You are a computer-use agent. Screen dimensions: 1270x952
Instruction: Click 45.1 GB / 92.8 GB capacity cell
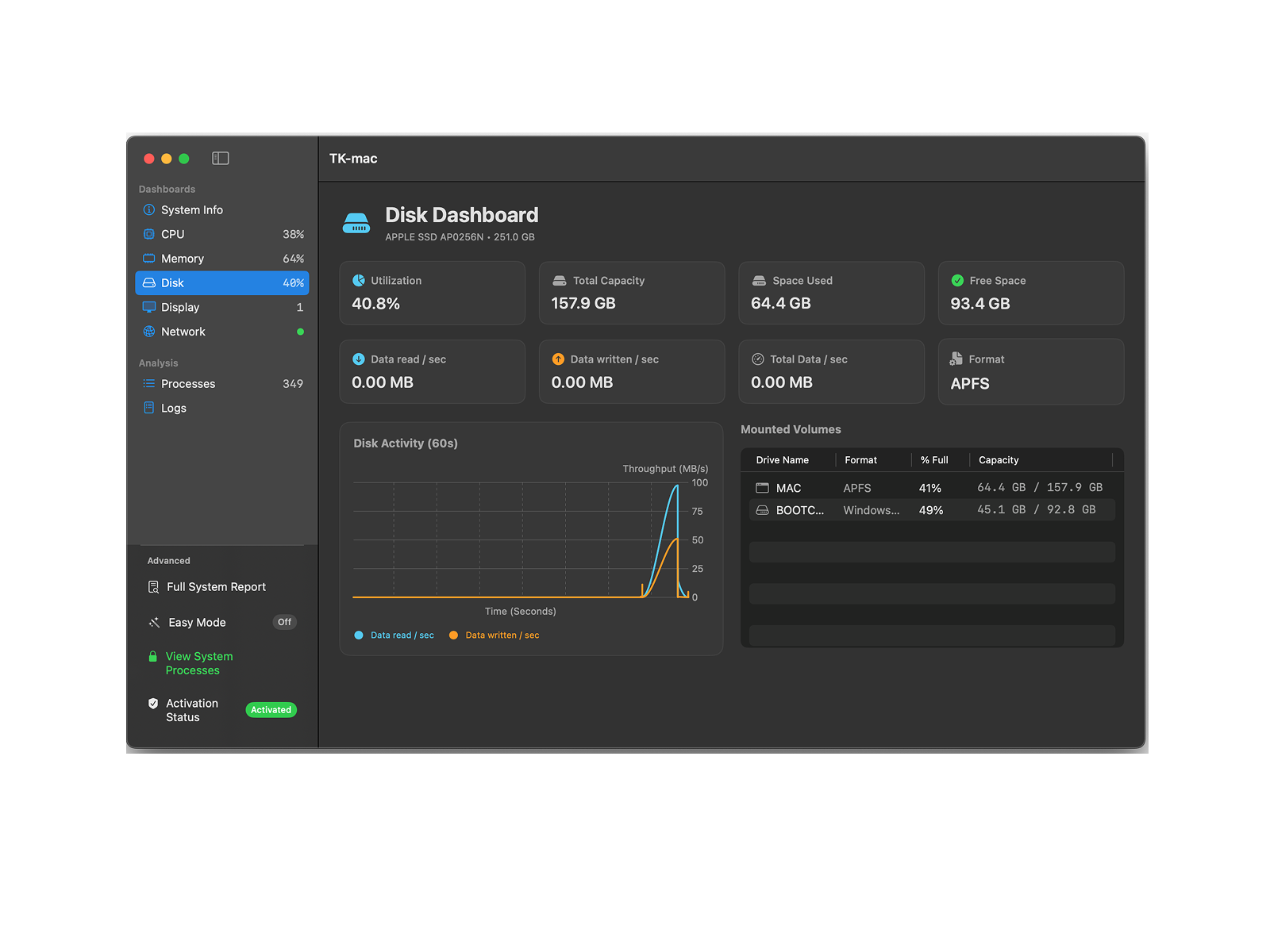coord(1037,510)
